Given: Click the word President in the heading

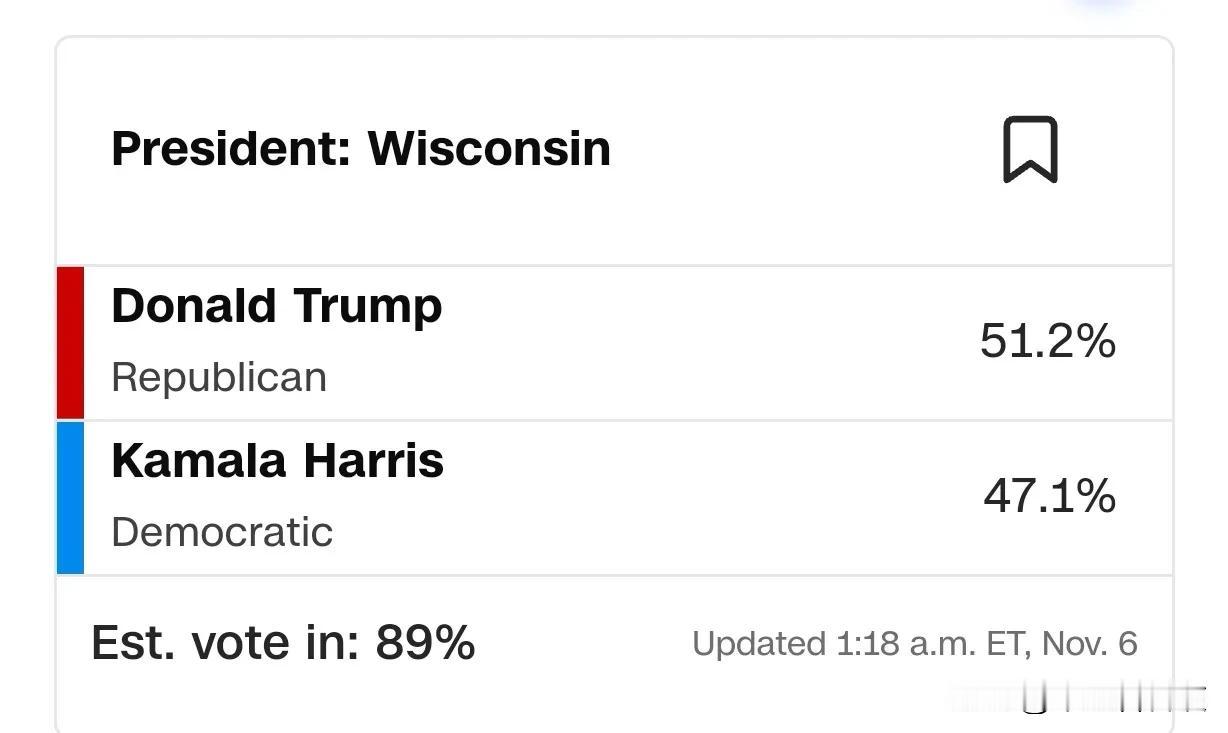Looking at the screenshot, I should click(x=231, y=148).
